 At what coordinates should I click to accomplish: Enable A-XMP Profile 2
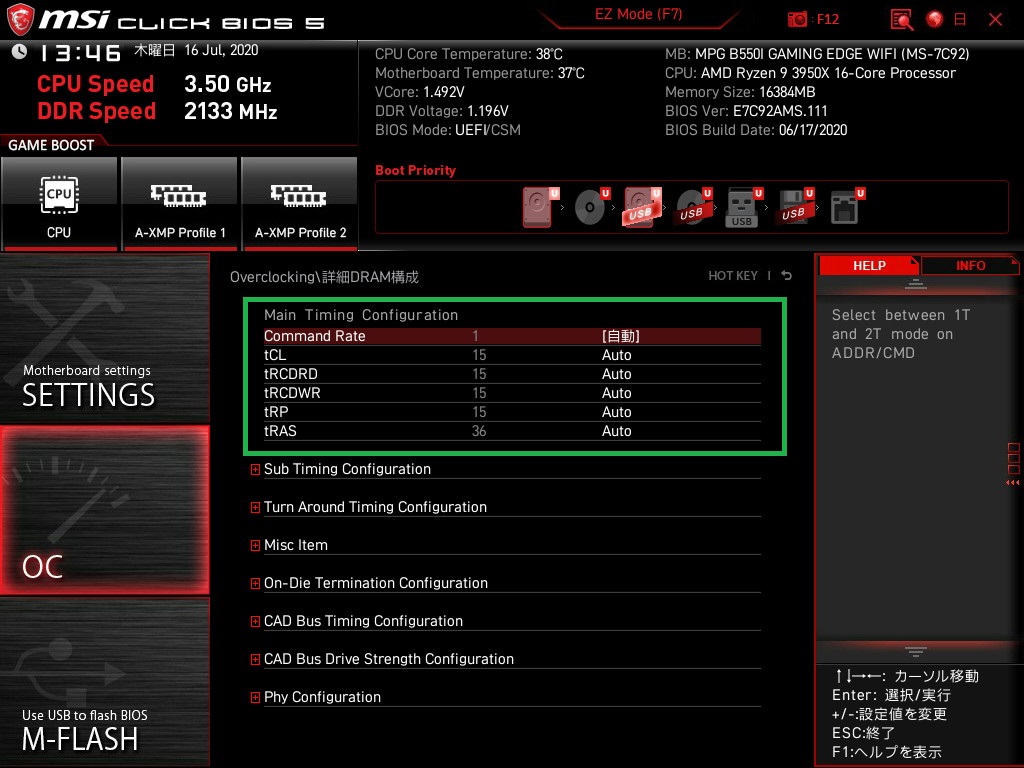click(300, 203)
